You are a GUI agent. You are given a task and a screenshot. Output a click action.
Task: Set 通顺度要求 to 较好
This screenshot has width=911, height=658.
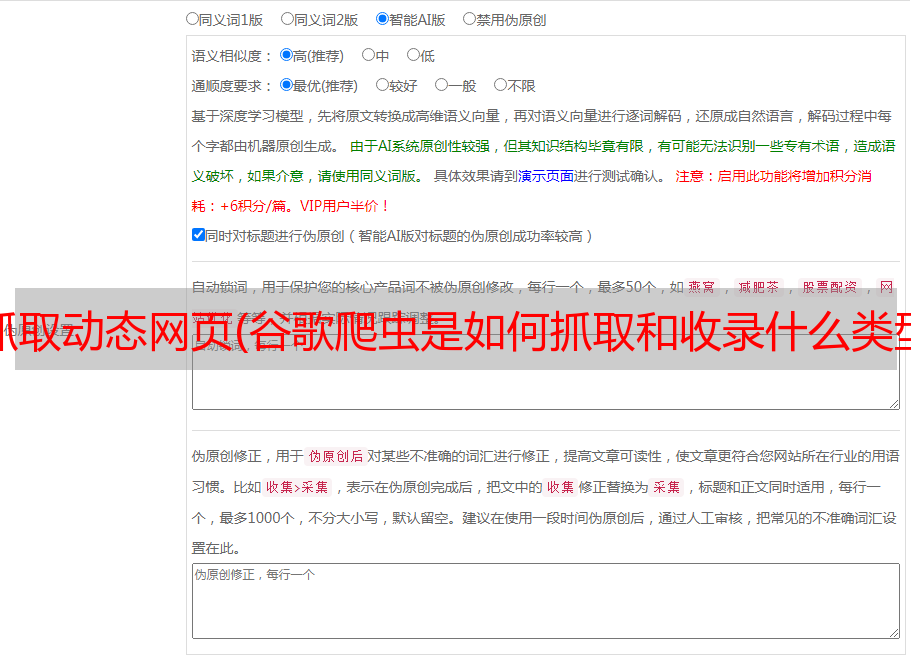point(382,85)
